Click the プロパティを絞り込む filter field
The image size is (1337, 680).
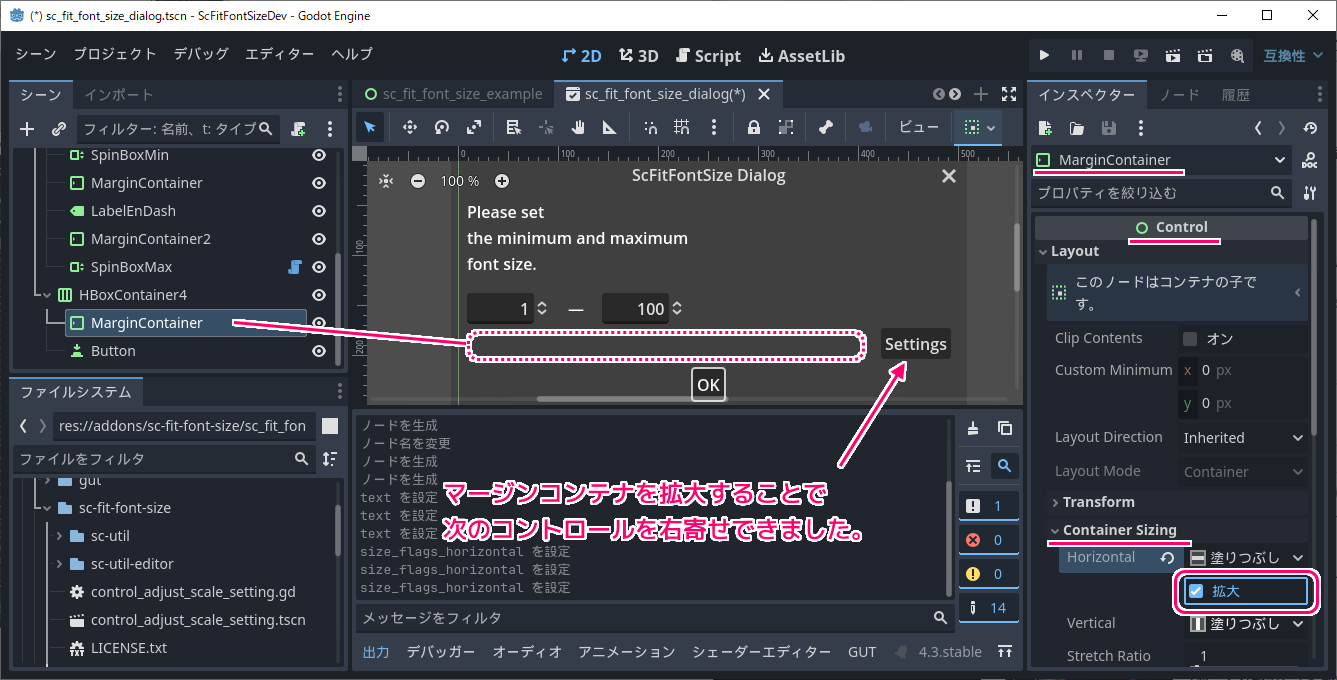click(1150, 193)
